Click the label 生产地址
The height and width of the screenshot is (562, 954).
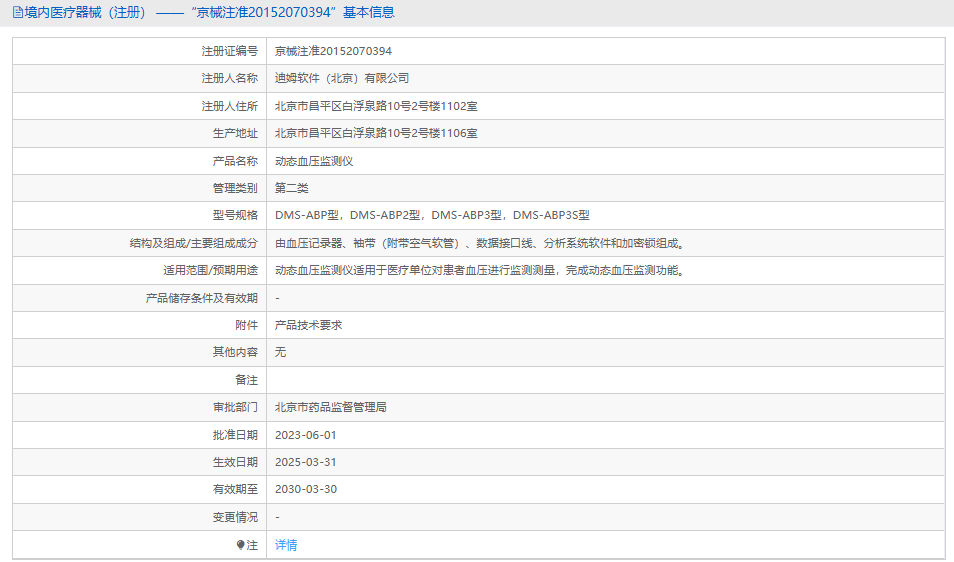click(x=235, y=133)
